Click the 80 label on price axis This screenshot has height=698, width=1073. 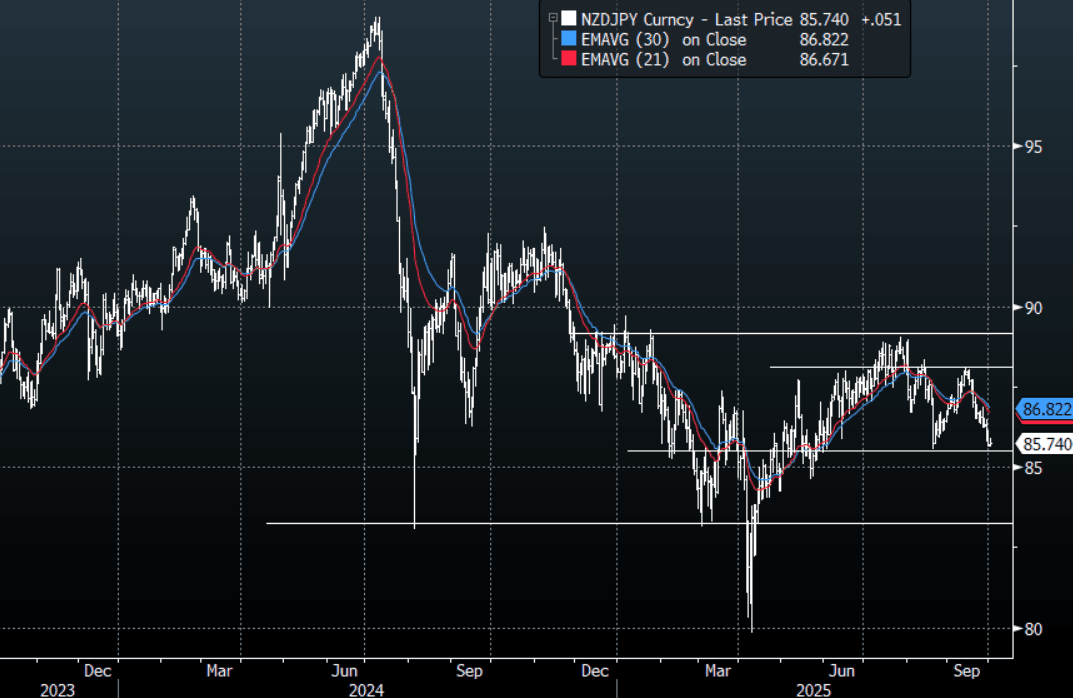pyautogui.click(x=1033, y=629)
